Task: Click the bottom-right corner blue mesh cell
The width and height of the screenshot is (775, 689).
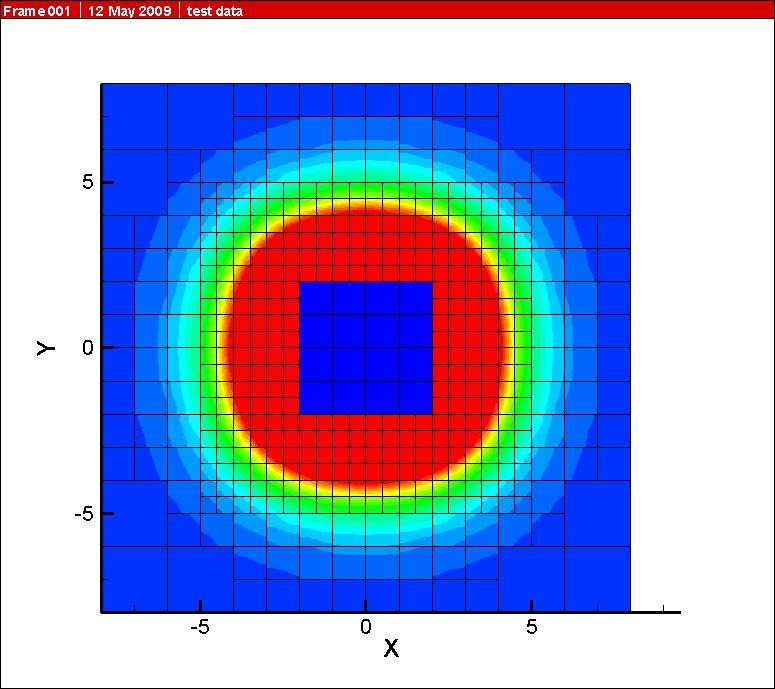Action: [x=597, y=578]
